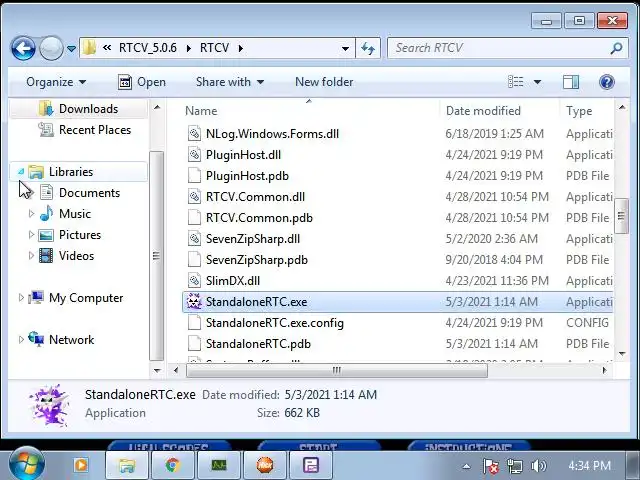Click the StandaloneRTC.exe application icon
The height and width of the screenshot is (480, 640).
coord(194,302)
